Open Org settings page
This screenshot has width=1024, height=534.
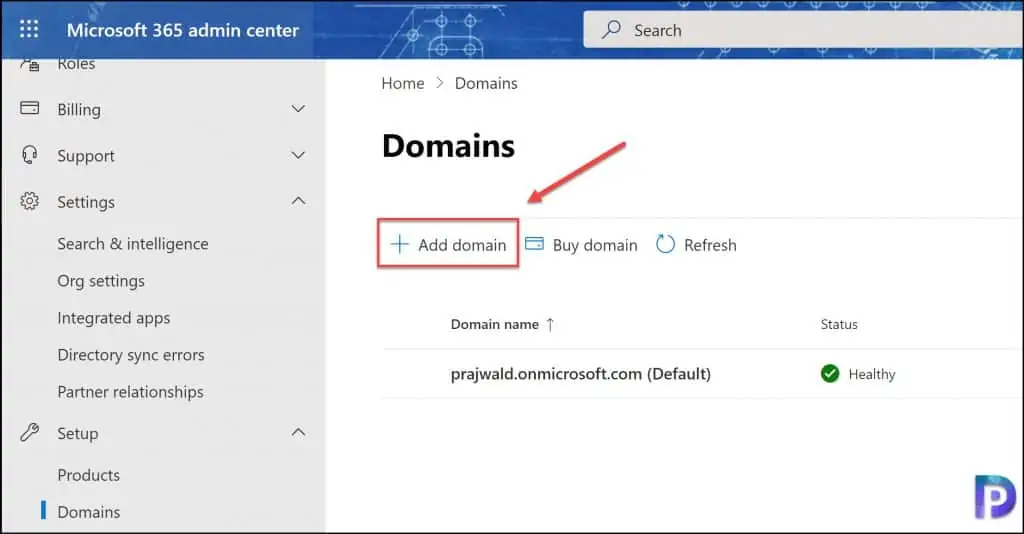(101, 281)
